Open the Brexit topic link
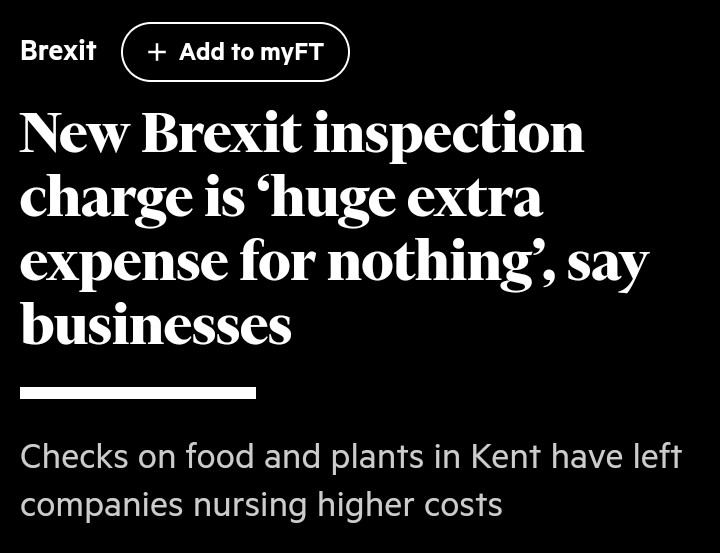 [x=58, y=51]
